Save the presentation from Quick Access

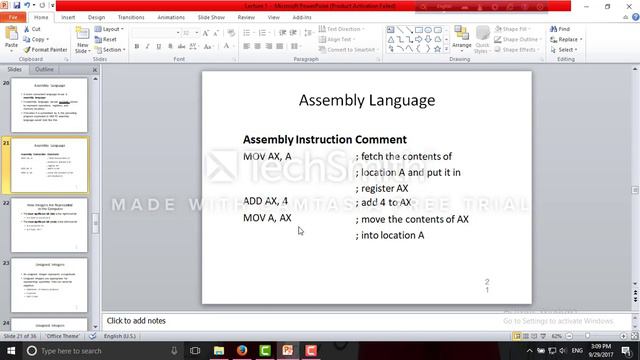(x=17, y=5)
